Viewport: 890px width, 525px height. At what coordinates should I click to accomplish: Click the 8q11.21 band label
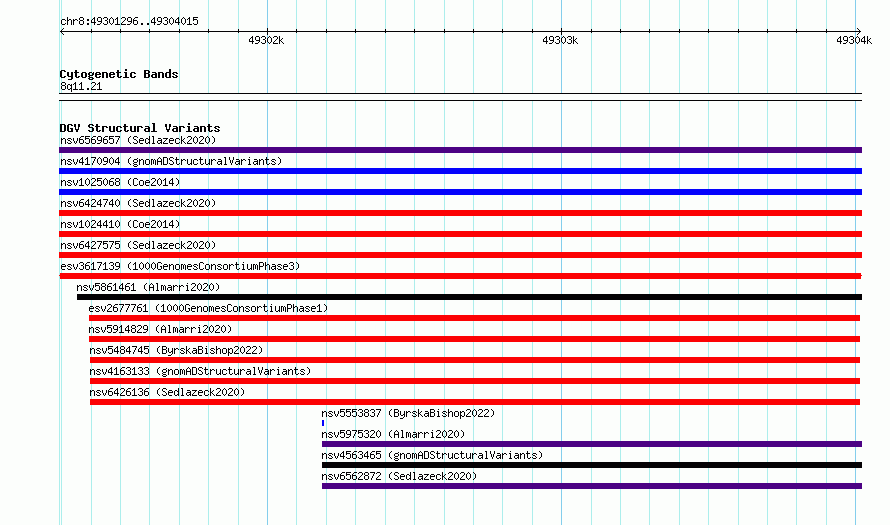coord(81,86)
